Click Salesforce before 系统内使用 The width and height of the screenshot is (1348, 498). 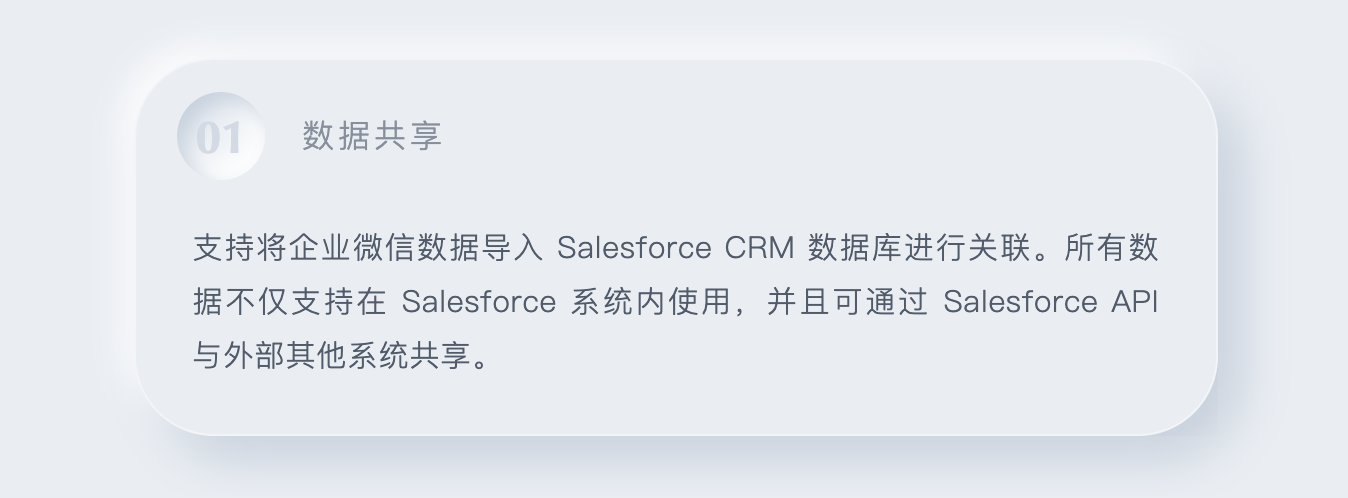(479, 302)
